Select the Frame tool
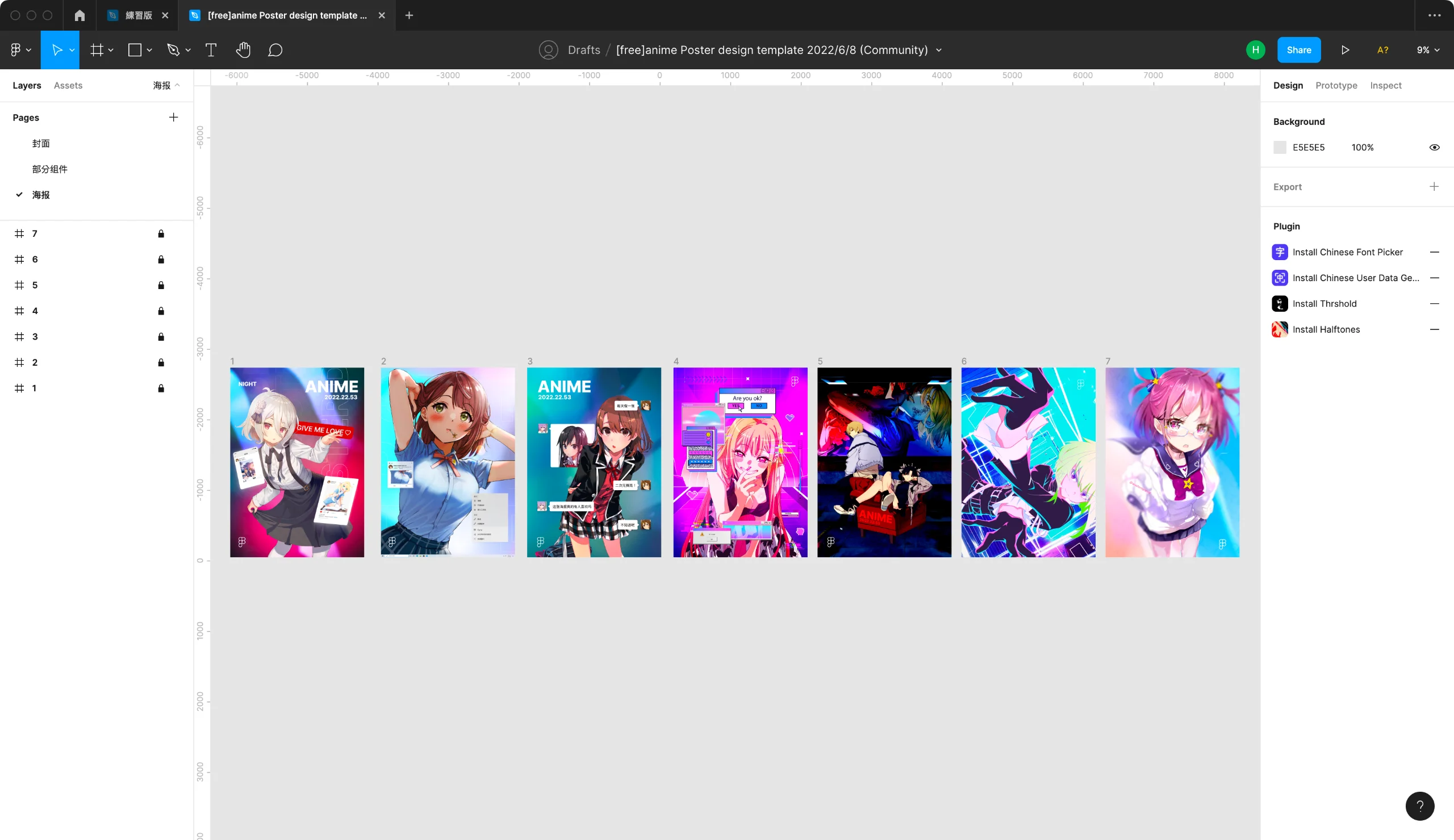This screenshot has height=840, width=1454. click(97, 50)
